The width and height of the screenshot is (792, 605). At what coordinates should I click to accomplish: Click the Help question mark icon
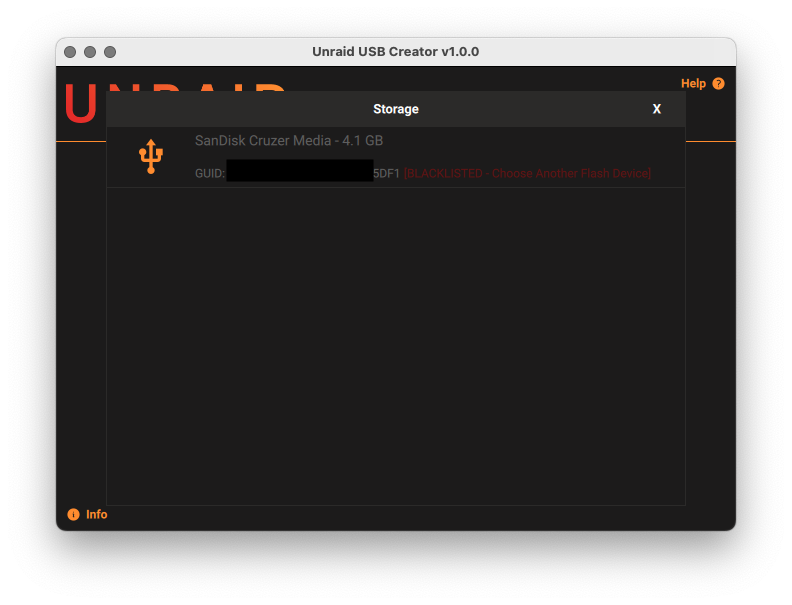[718, 84]
